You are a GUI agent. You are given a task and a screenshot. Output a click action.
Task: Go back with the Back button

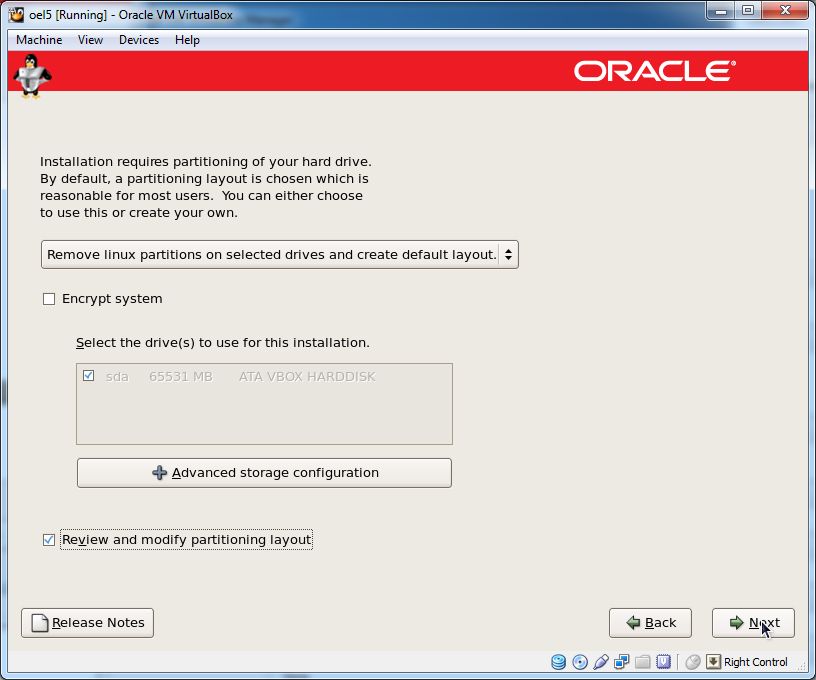pyautogui.click(x=651, y=623)
